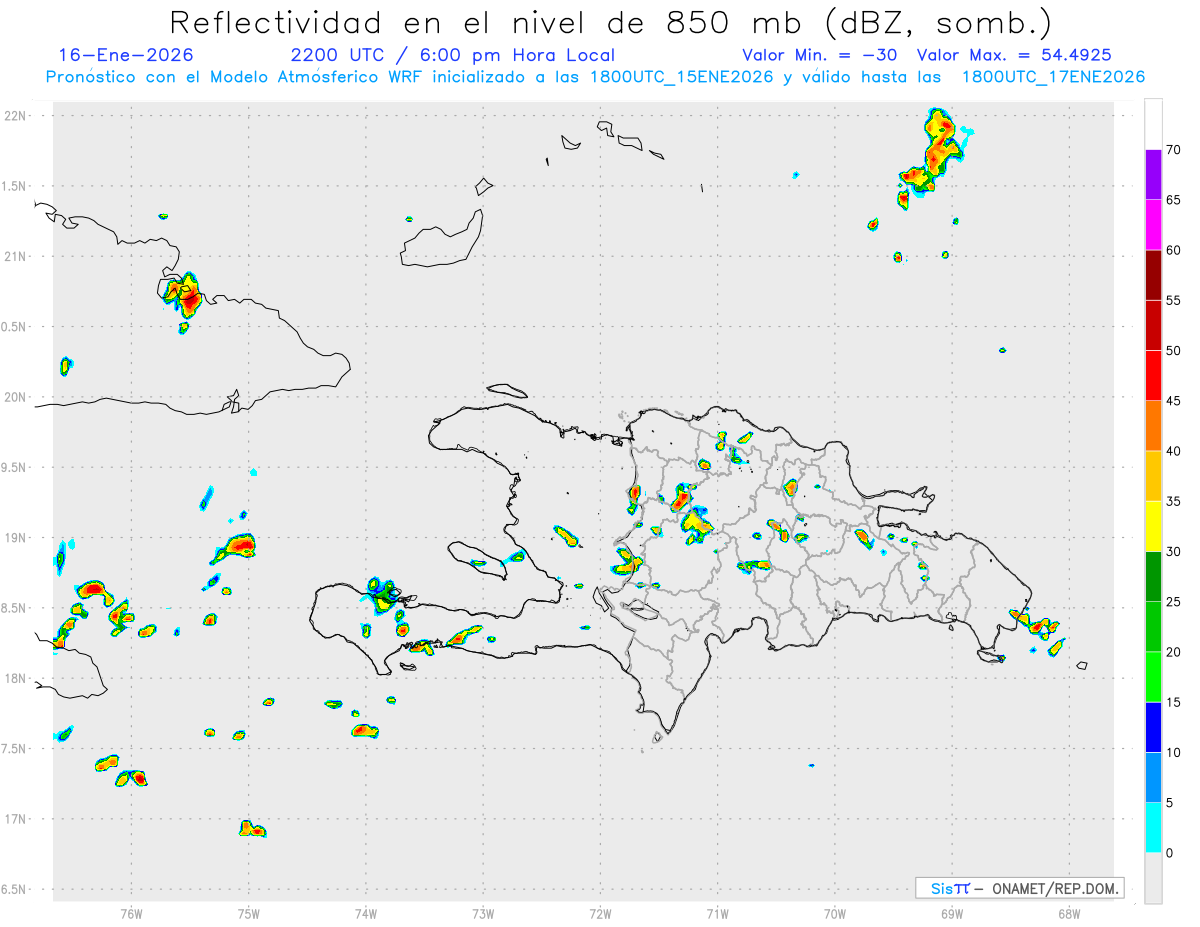The width and height of the screenshot is (1200, 927).
Task: Pick the dark red 55–60 dBZ colorbar segment
Action: click(x=1154, y=275)
